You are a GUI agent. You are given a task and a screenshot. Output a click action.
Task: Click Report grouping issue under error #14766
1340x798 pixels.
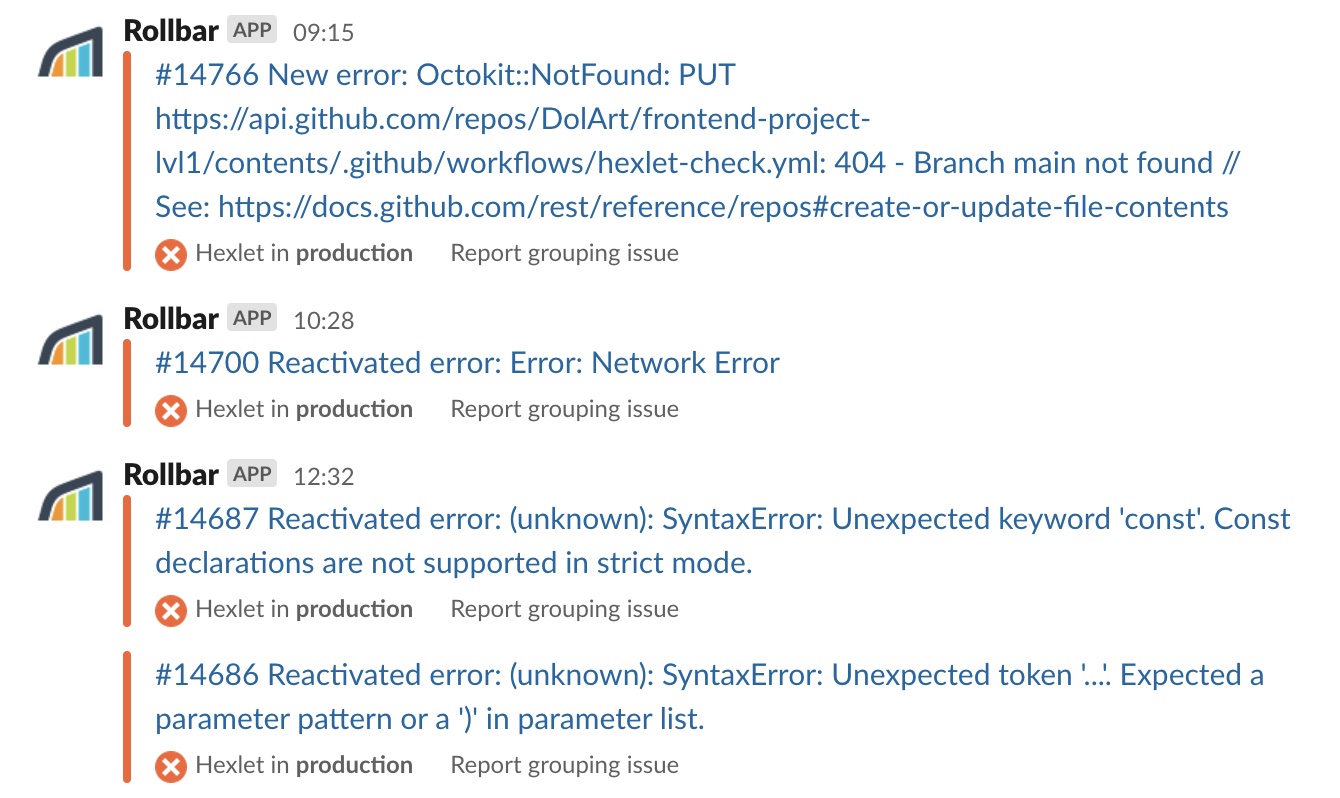click(564, 253)
